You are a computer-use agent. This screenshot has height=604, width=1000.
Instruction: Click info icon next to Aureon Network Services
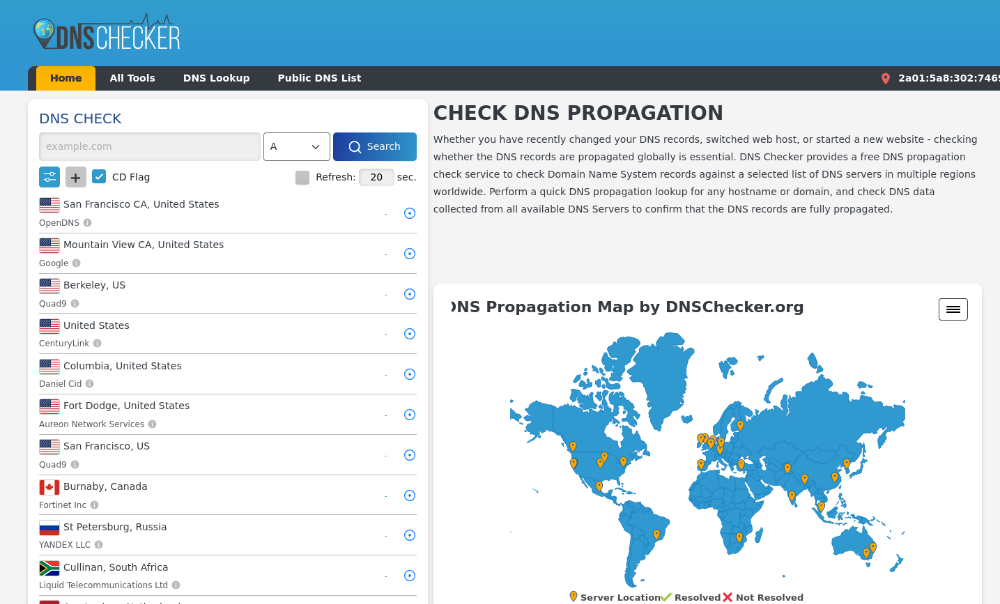pyautogui.click(x=152, y=424)
